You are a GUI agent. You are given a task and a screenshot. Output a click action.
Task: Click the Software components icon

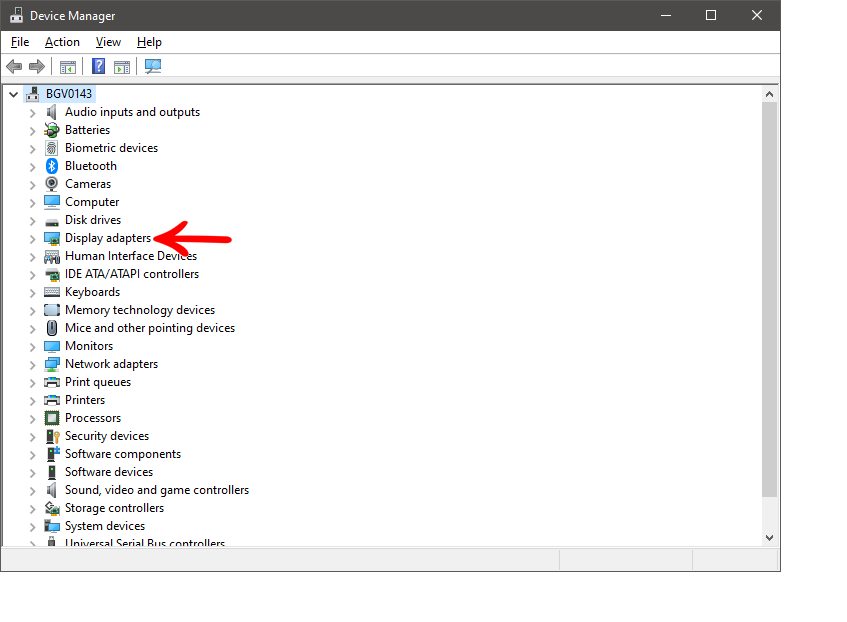pos(53,454)
